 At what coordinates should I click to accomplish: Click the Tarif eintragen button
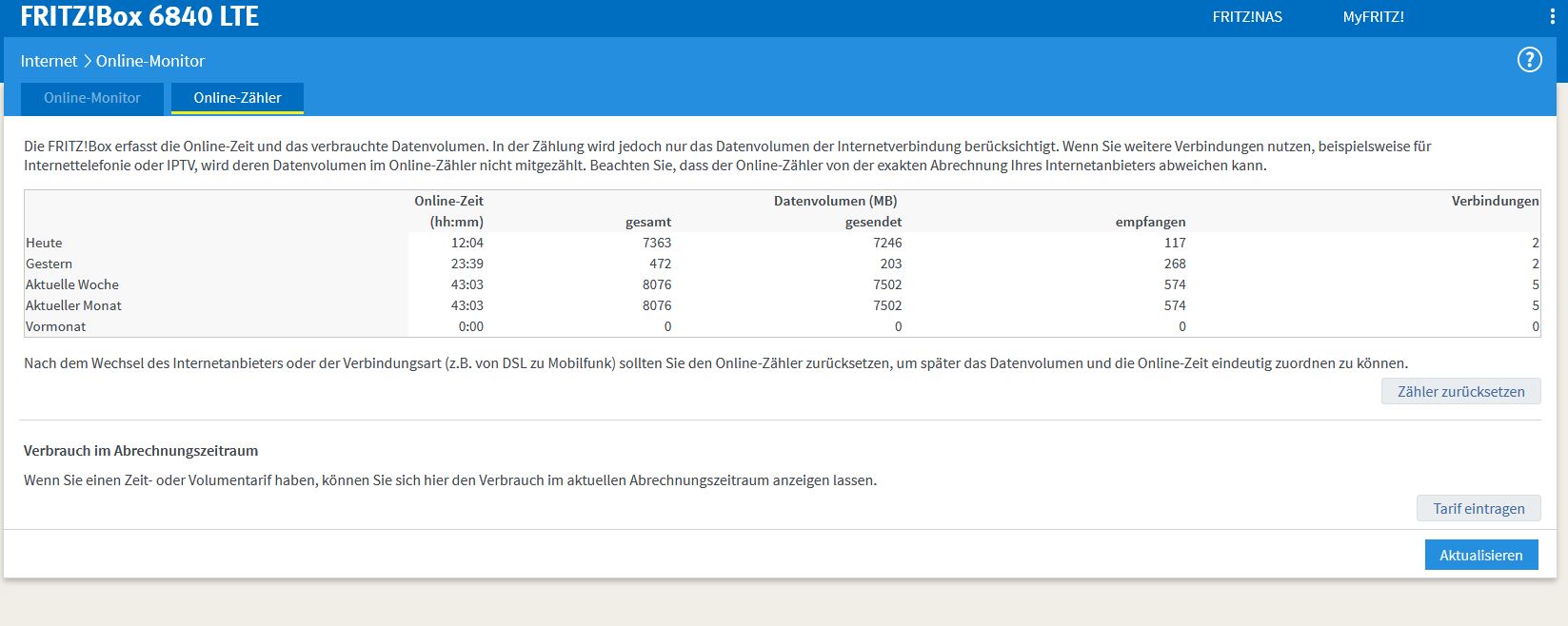tap(1479, 508)
